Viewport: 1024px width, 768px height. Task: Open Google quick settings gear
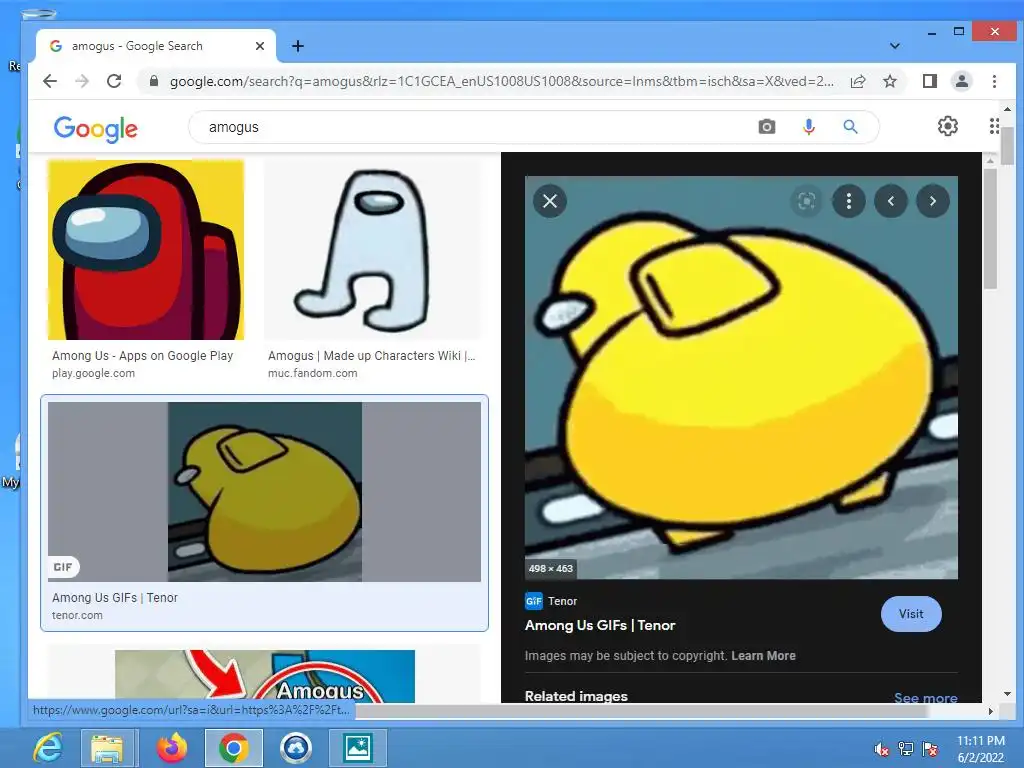(948, 126)
